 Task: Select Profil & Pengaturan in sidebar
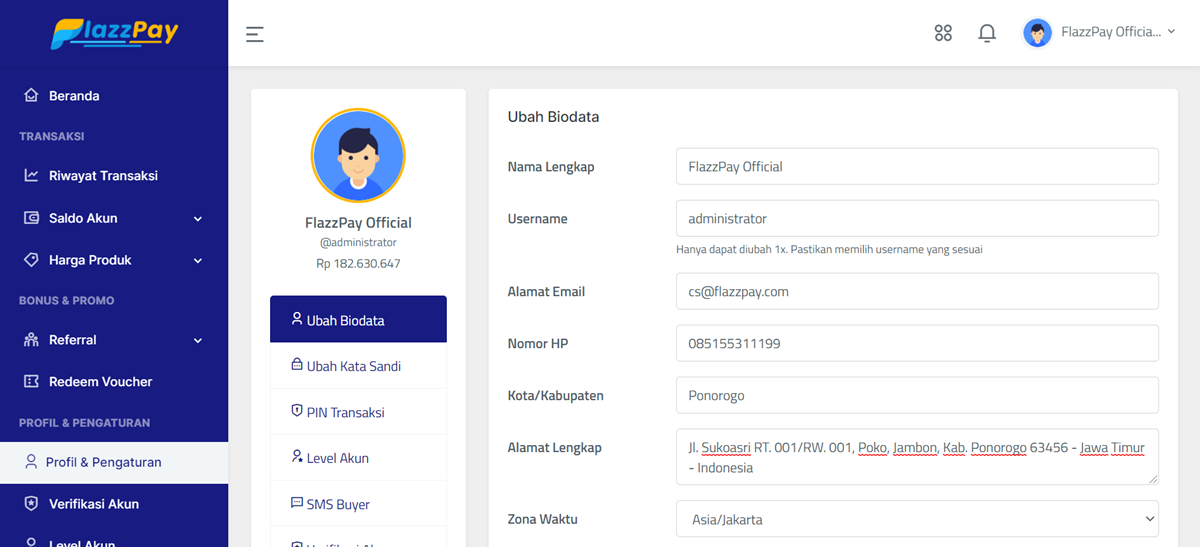(x=114, y=462)
